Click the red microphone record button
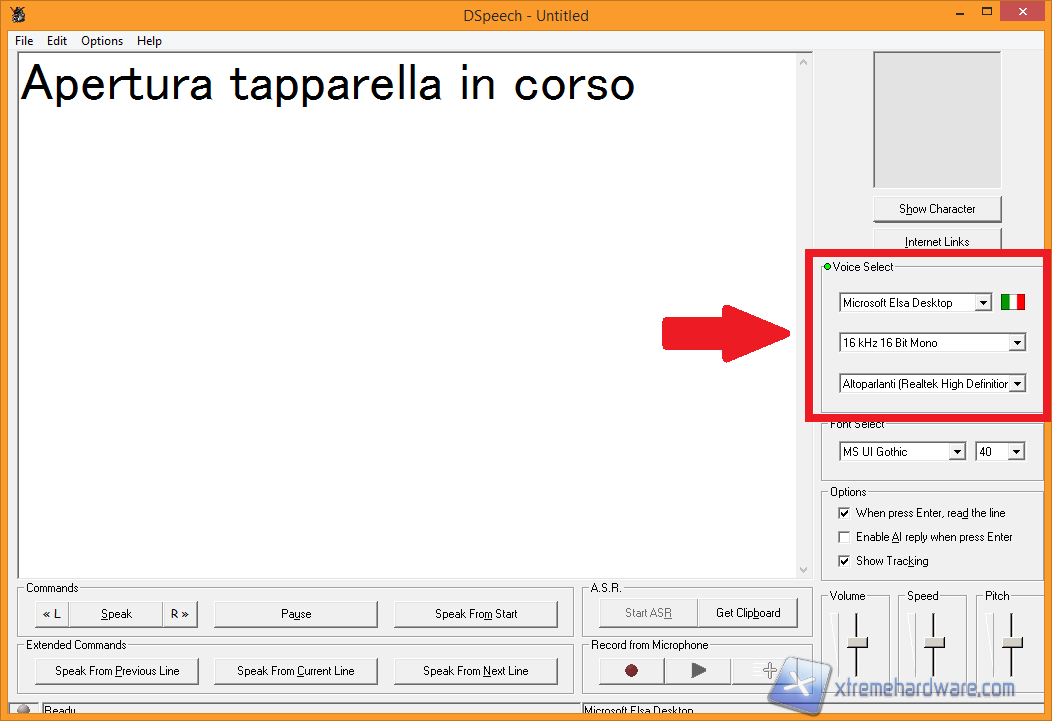The width and height of the screenshot is (1052, 721). (631, 671)
